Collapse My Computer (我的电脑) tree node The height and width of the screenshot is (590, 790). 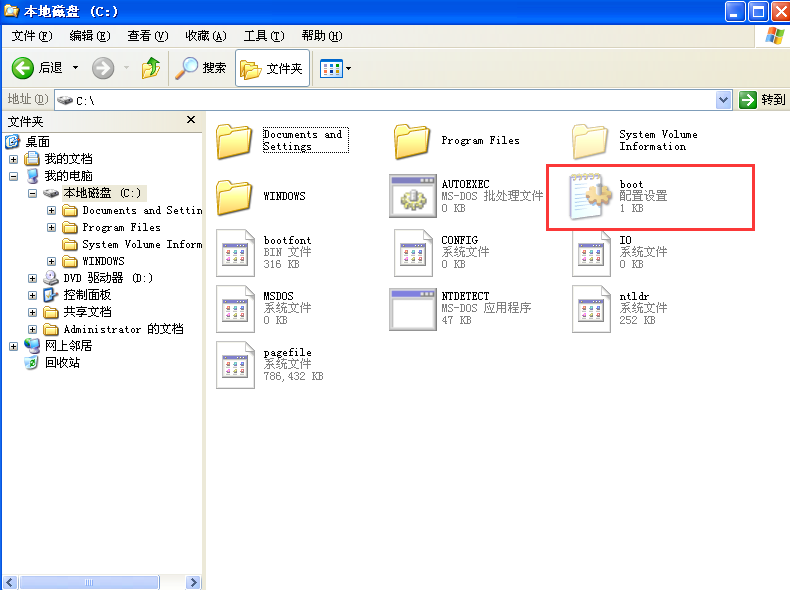[x=14, y=176]
